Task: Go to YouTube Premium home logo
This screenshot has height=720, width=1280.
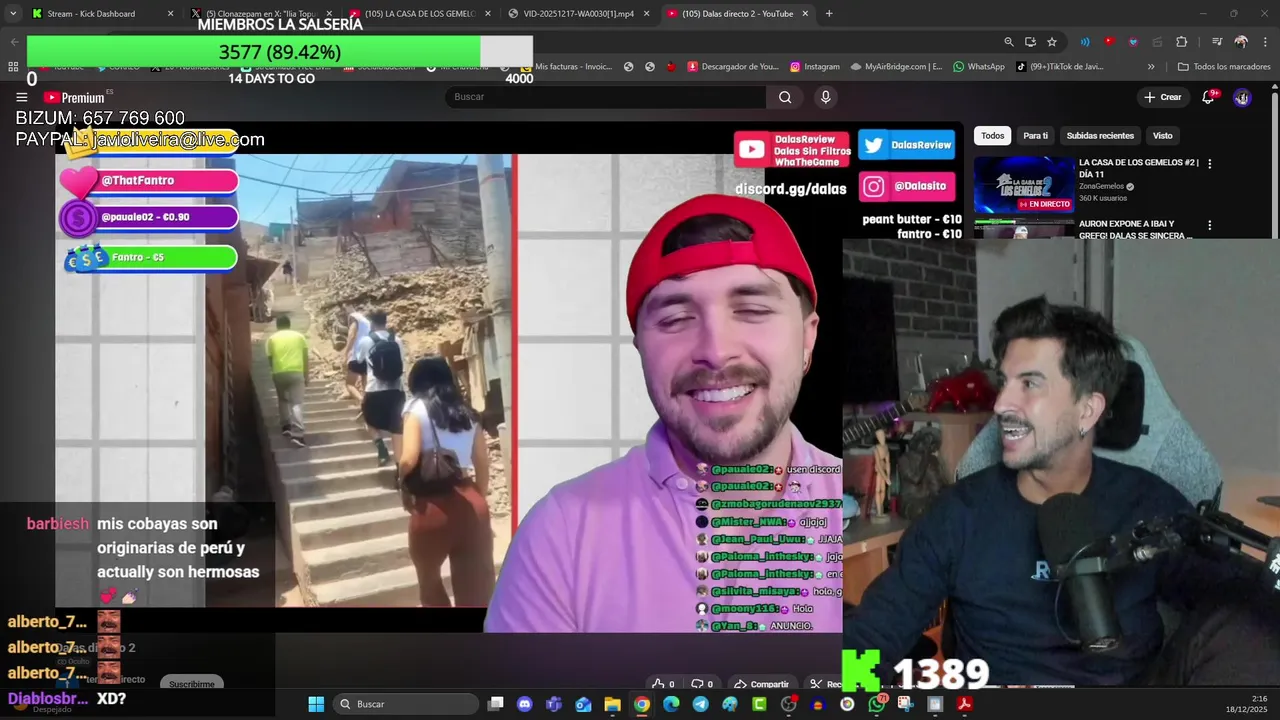Action: pyautogui.click(x=75, y=97)
